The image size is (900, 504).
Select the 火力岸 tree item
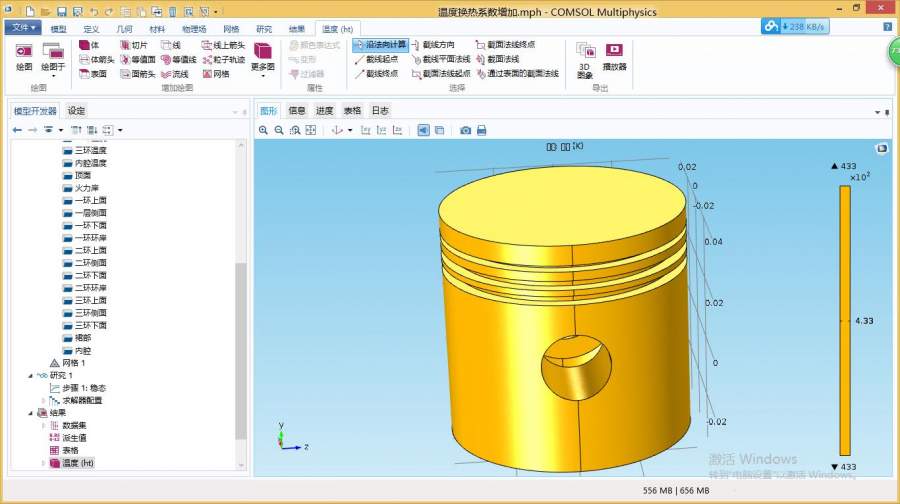[81, 188]
